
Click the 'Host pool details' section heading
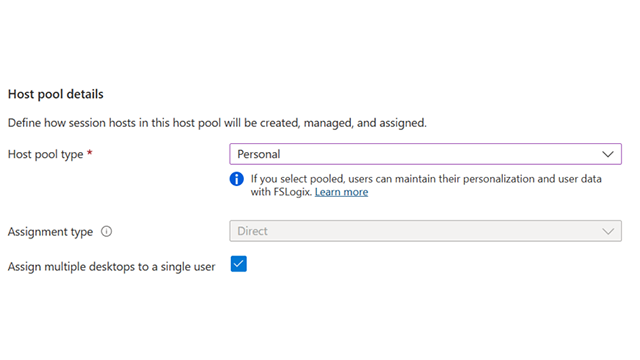pos(56,94)
